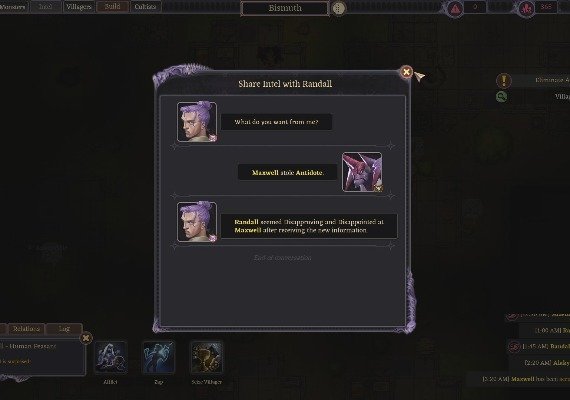
Task: Open the Villagers tab in top bar
Action: click(79, 7)
